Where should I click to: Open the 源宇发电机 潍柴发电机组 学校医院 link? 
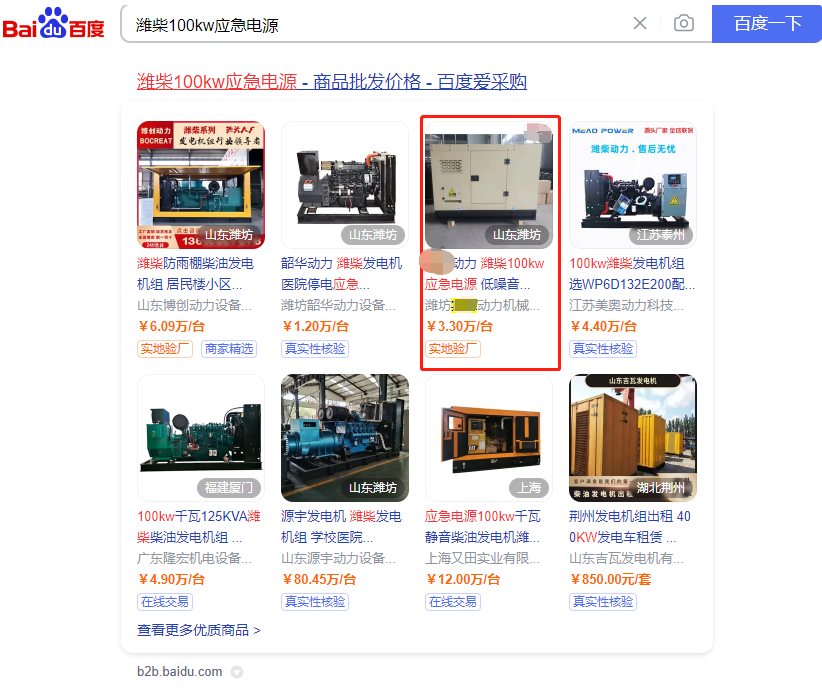point(341,526)
